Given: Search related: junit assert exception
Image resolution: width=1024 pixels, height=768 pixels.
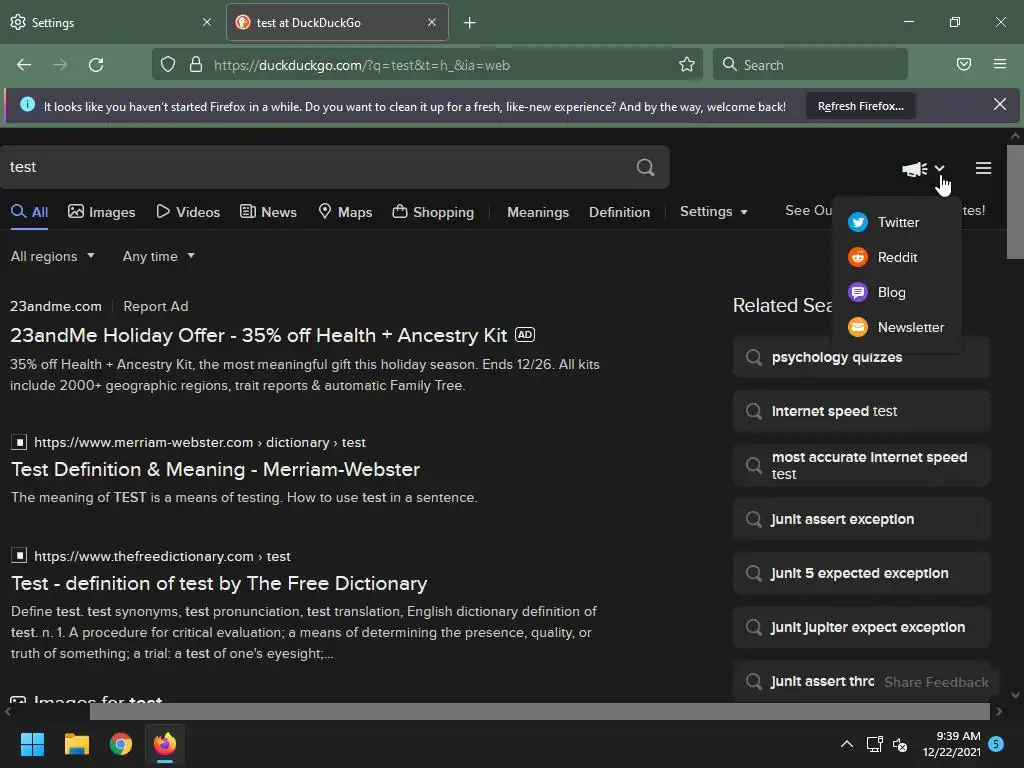Looking at the screenshot, I should click(x=861, y=519).
